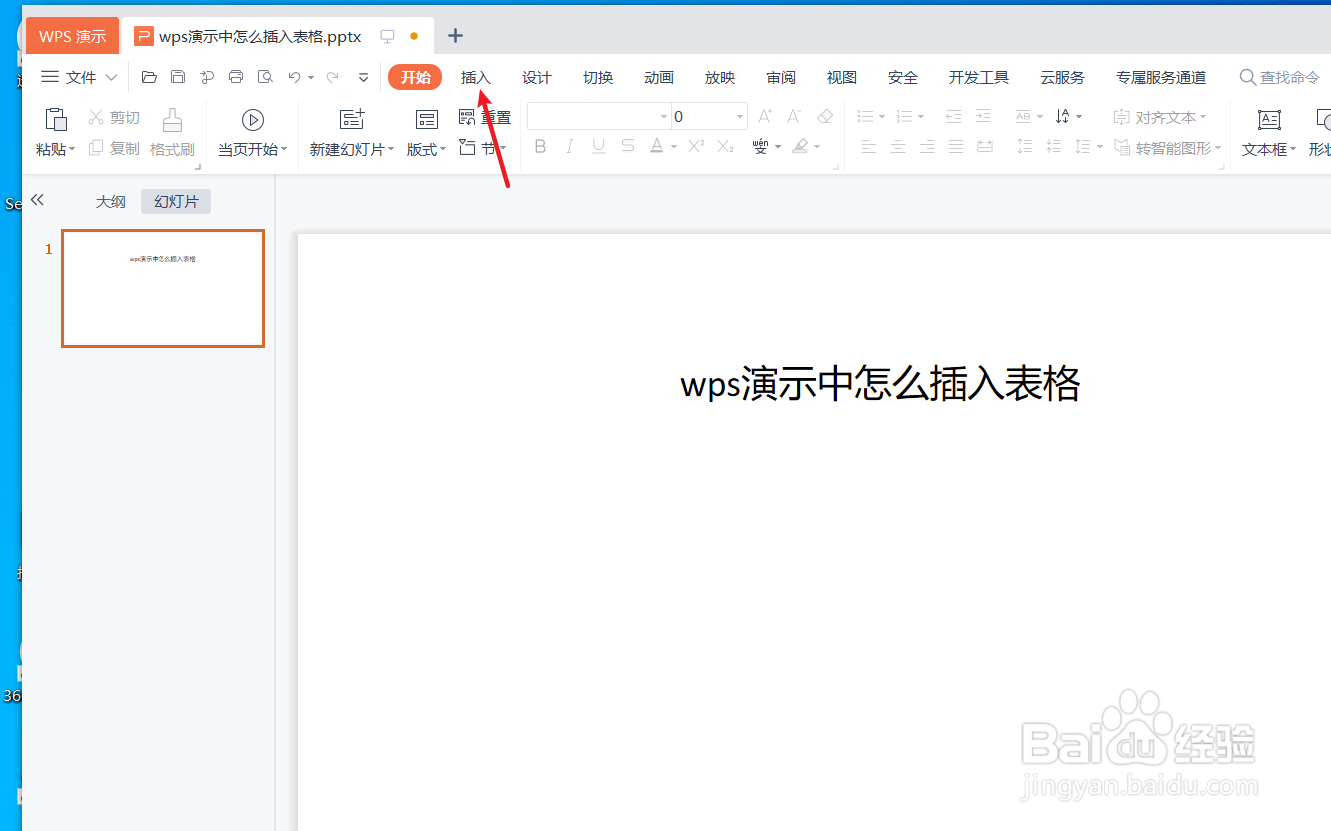Image resolution: width=1331 pixels, height=831 pixels.
Task: Click the Copy (复制) button
Action: coord(114,148)
